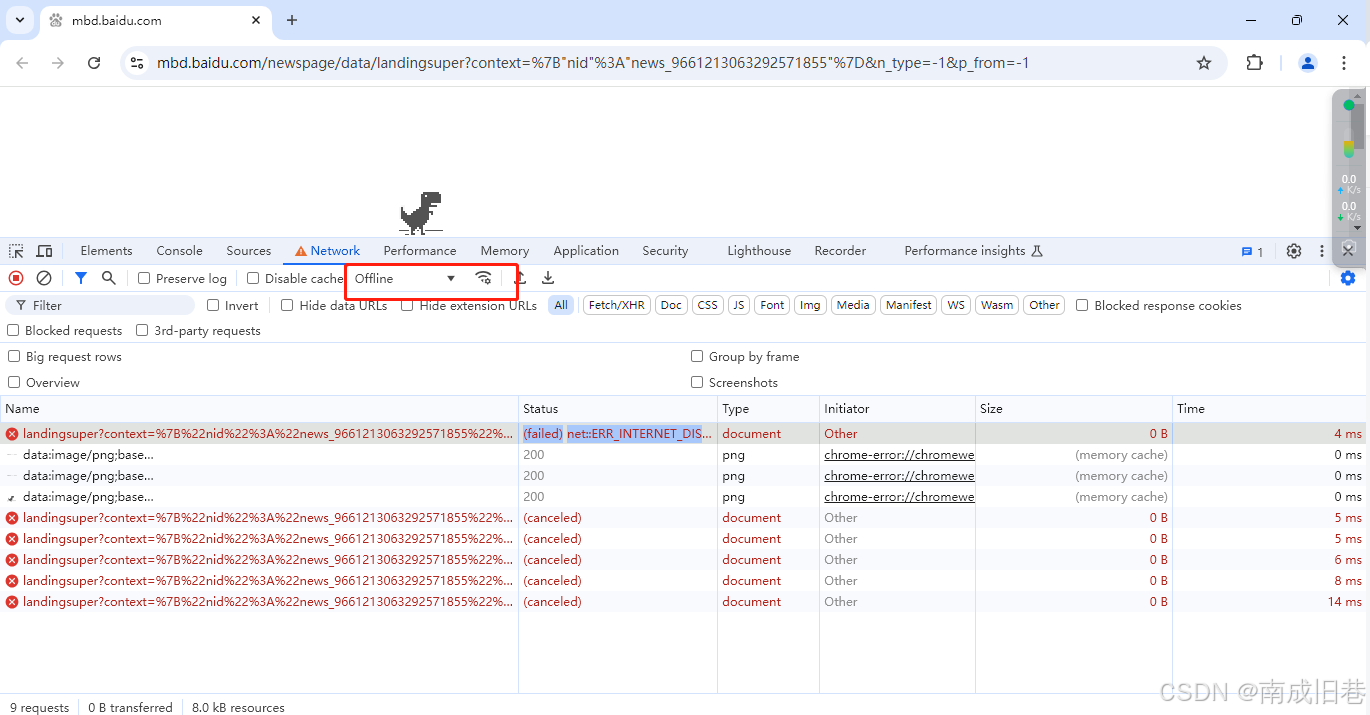1370x715 pixels.
Task: Click the record network log button
Action: coord(14,278)
